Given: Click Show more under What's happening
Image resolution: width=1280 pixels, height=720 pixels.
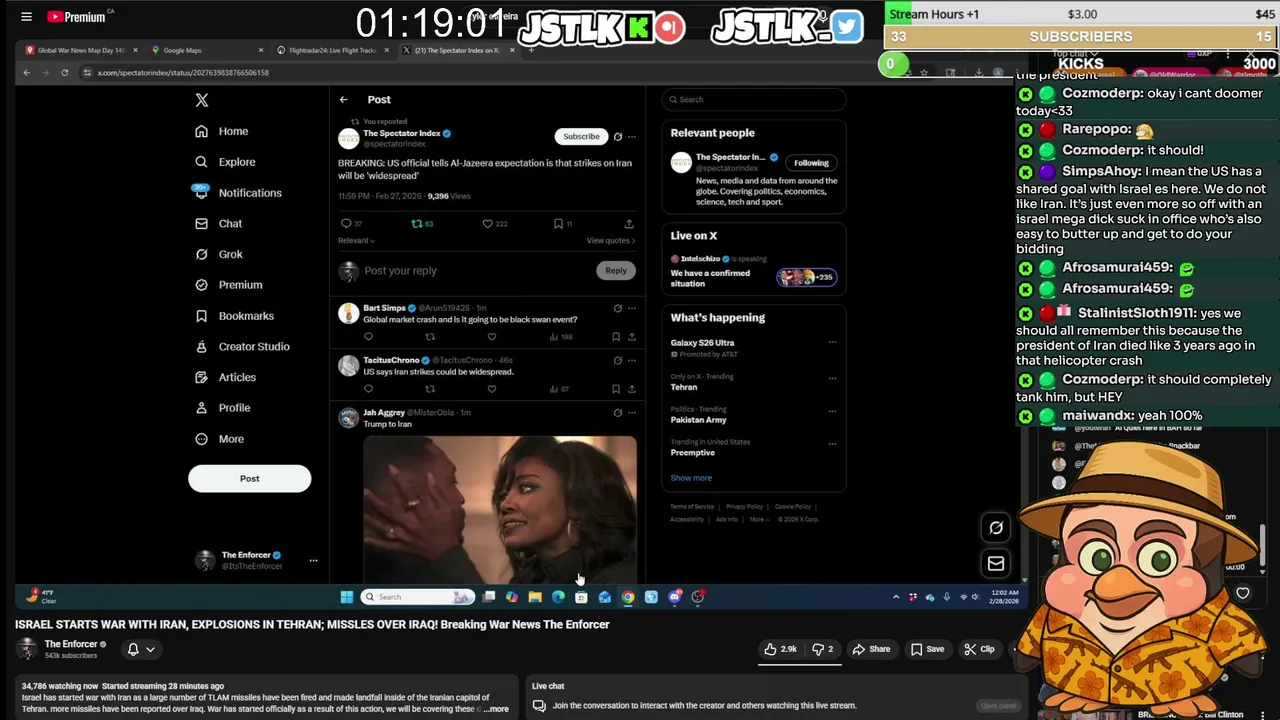Looking at the screenshot, I should [x=691, y=478].
